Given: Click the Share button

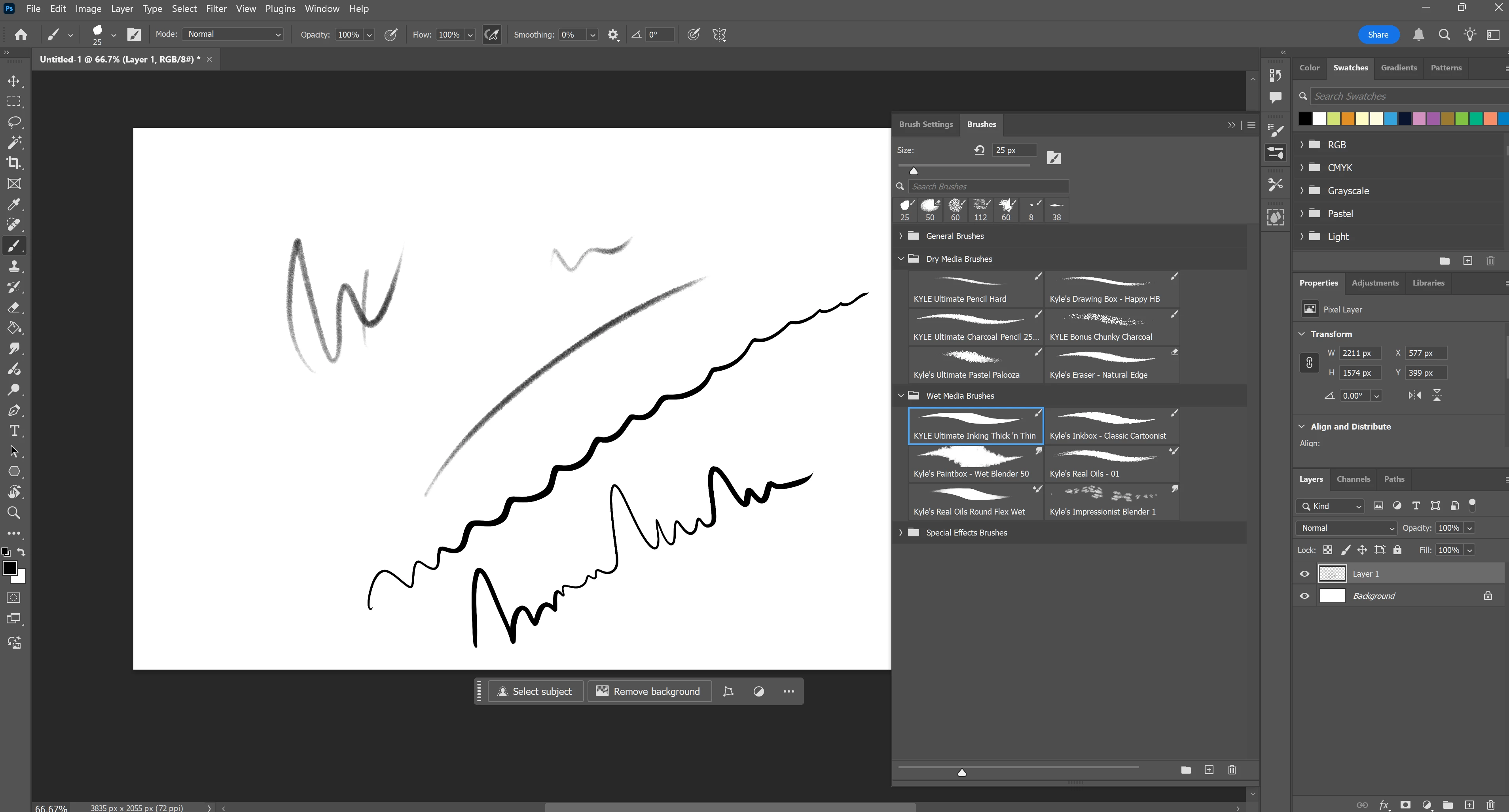Looking at the screenshot, I should pos(1378,34).
